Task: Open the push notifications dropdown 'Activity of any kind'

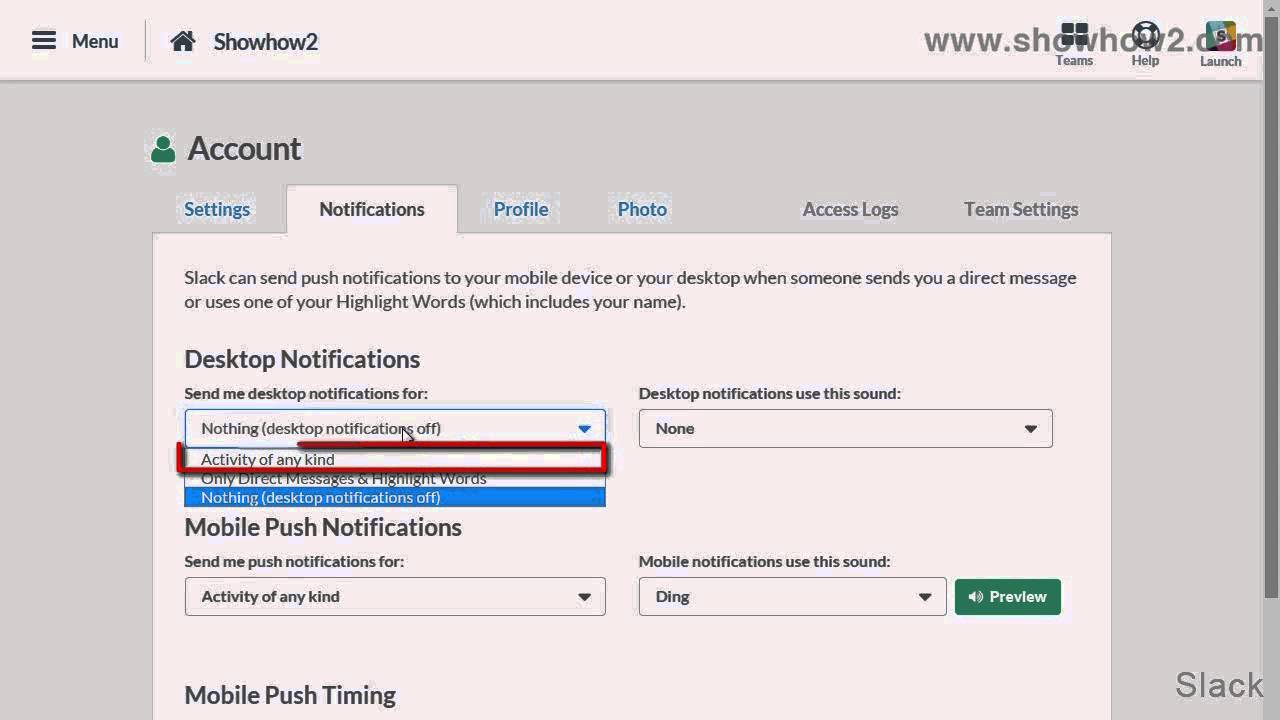Action: (x=395, y=596)
